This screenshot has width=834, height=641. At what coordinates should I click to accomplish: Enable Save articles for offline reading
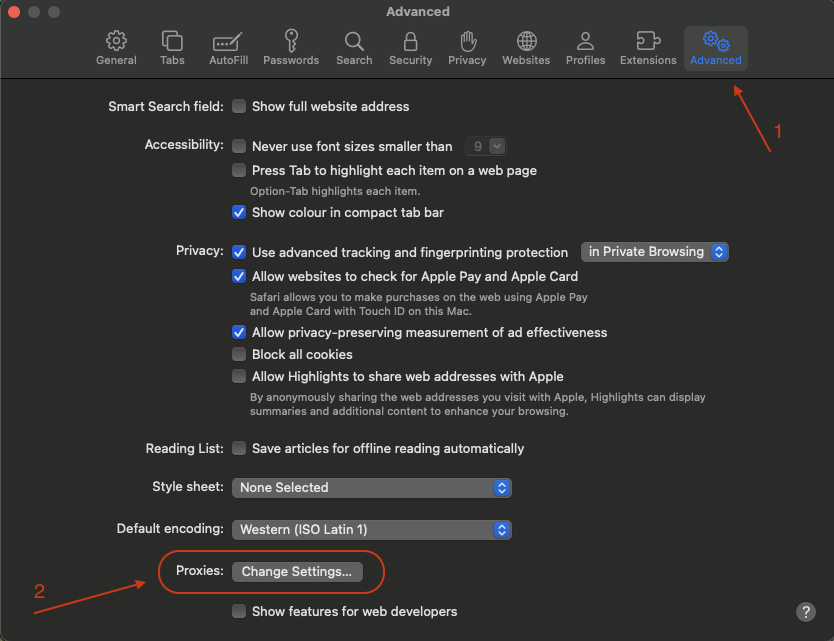(239, 448)
